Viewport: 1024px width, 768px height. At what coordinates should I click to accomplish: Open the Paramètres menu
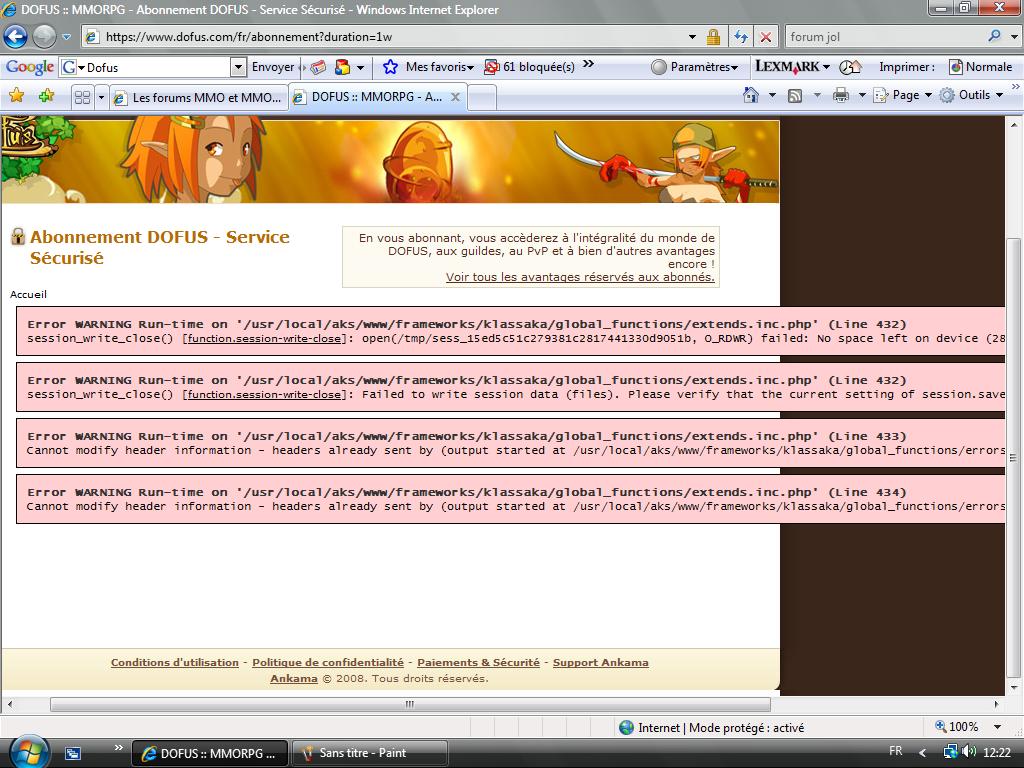(x=696, y=67)
